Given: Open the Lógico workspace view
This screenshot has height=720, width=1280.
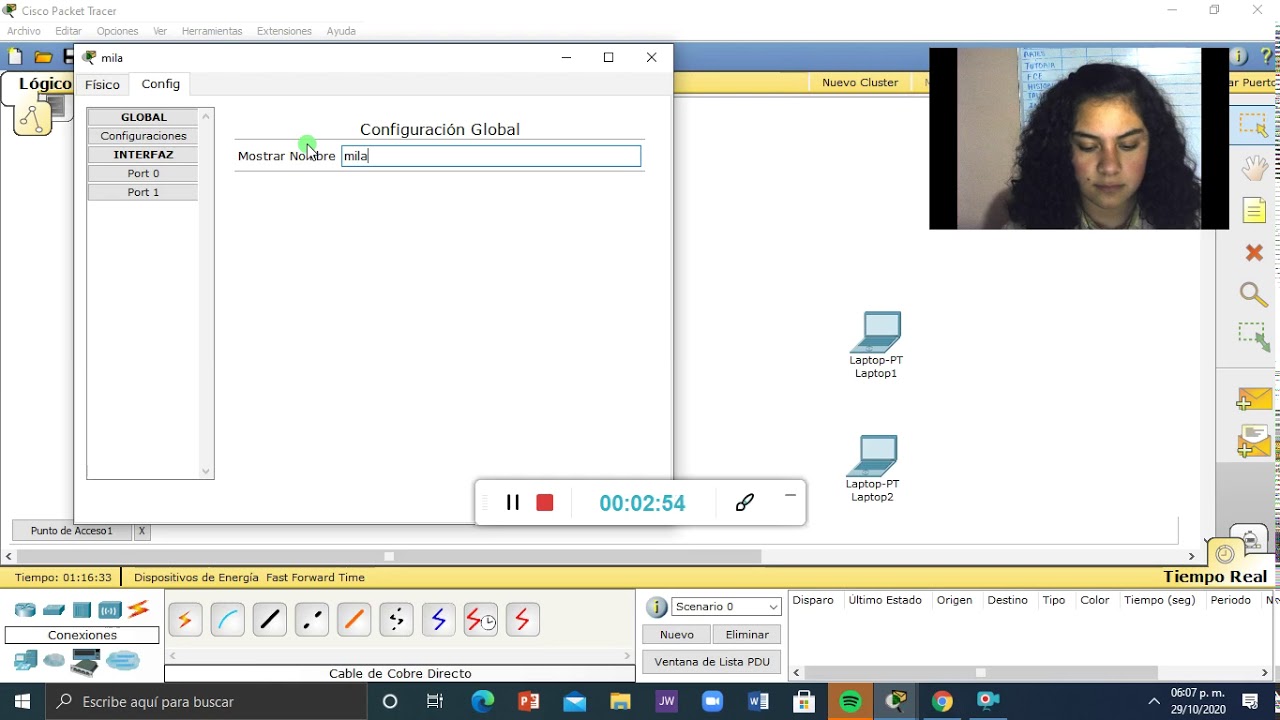Looking at the screenshot, I should click(x=45, y=84).
